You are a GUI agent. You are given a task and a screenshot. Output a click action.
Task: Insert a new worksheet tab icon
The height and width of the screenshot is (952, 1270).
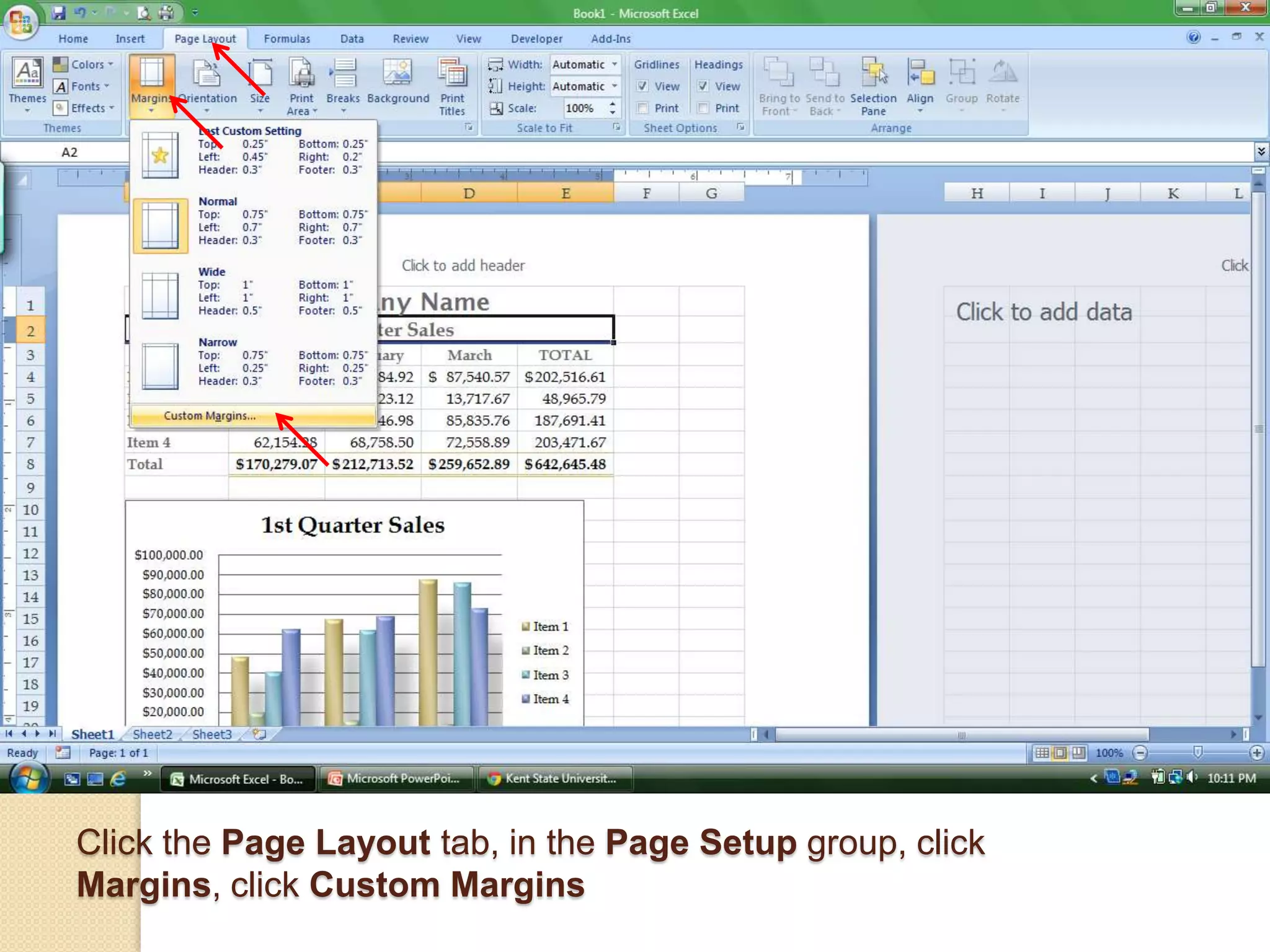tap(260, 734)
